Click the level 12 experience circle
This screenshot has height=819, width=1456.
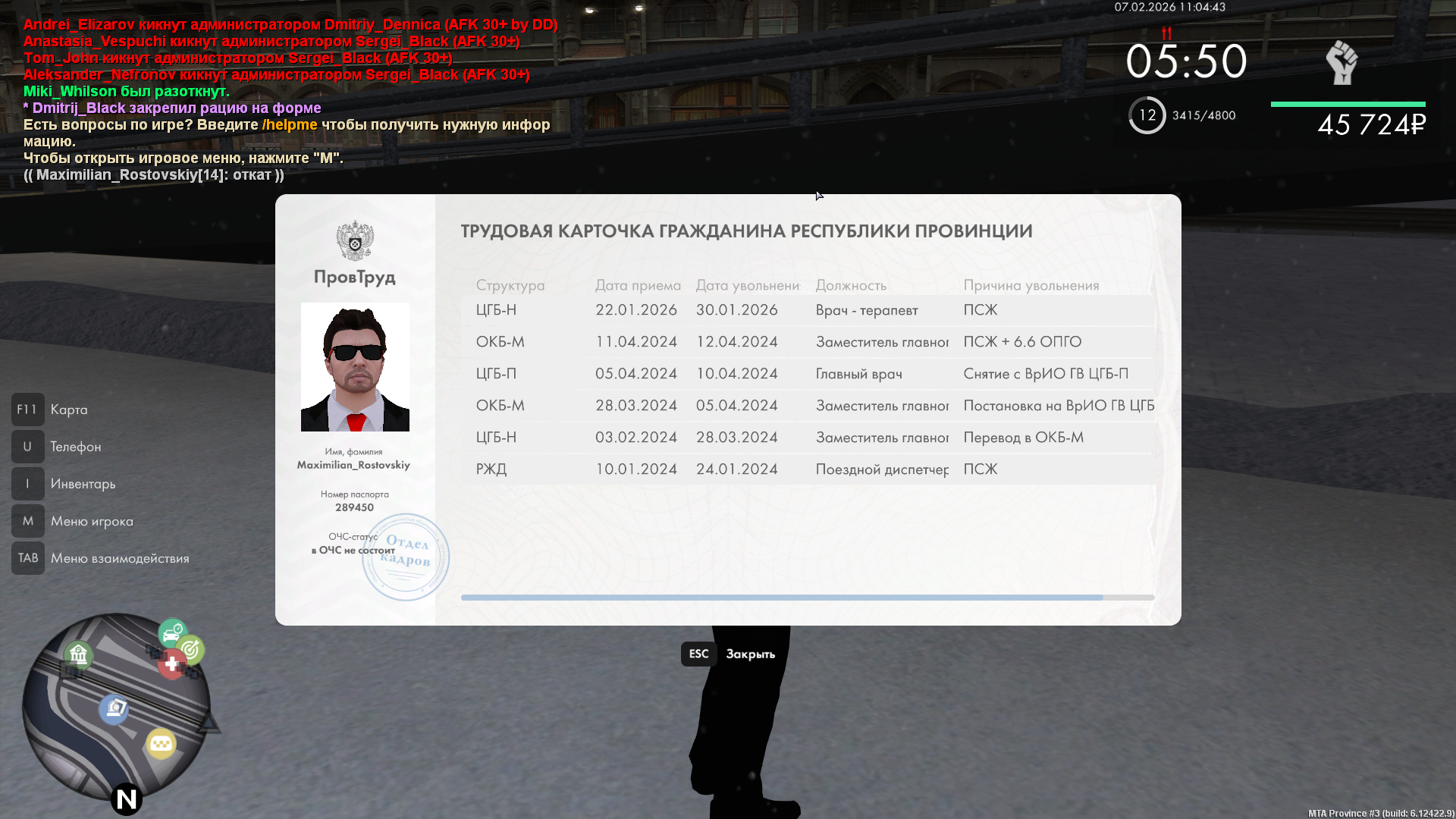pos(1147,115)
